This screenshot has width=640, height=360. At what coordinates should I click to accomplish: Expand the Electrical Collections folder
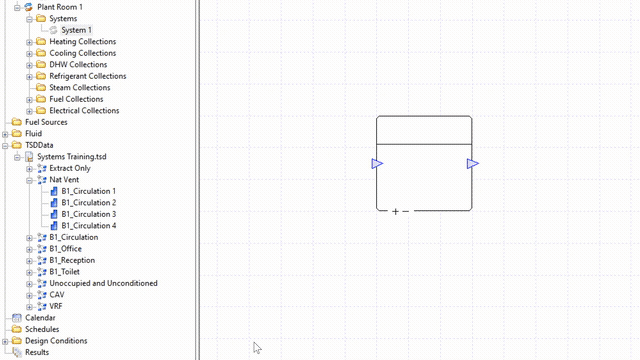tap(29, 111)
